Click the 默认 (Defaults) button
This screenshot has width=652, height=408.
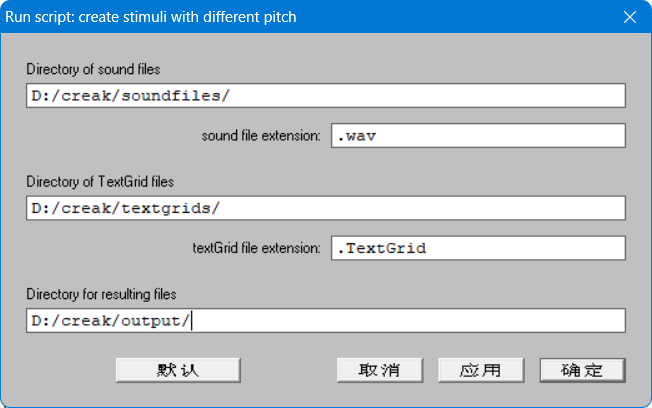tap(178, 370)
